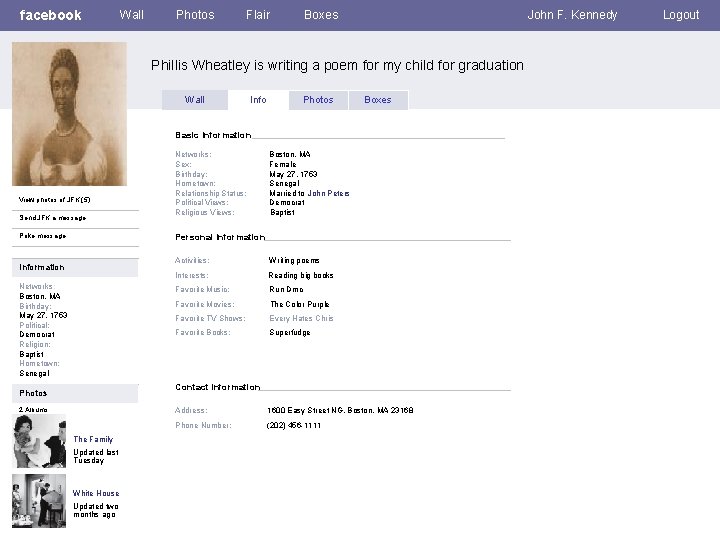The width and height of the screenshot is (720, 540).
Task: Click the Writing poems activities value
Action: point(294,260)
